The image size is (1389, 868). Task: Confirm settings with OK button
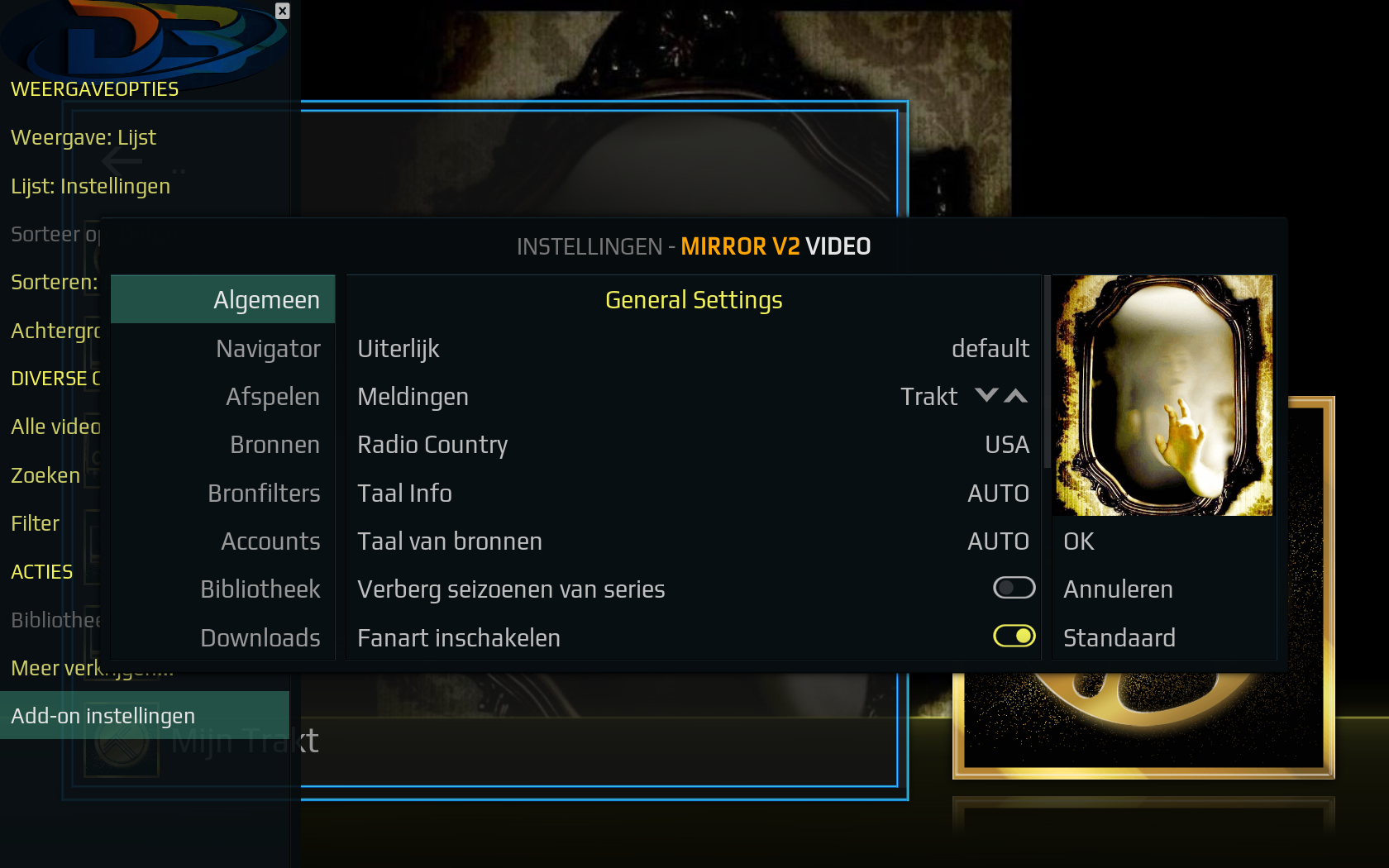click(1164, 541)
